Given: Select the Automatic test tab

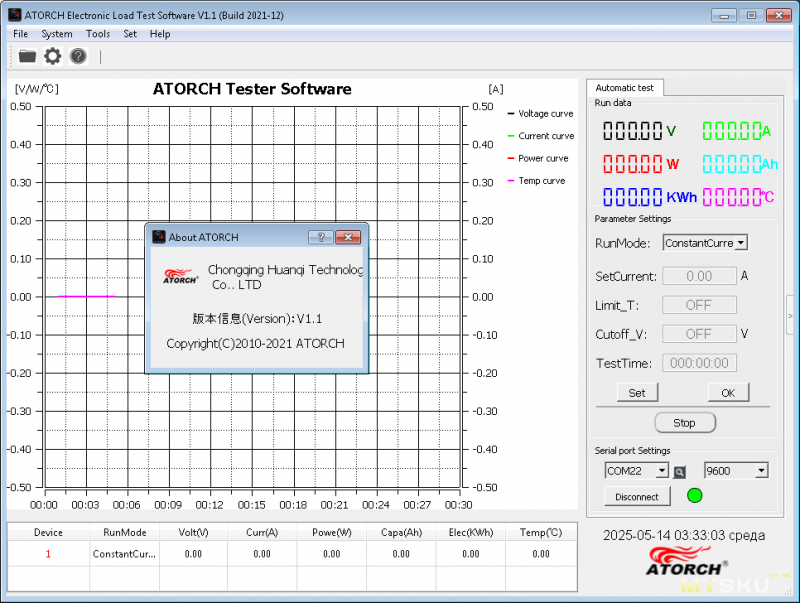Looking at the screenshot, I should (x=624, y=88).
